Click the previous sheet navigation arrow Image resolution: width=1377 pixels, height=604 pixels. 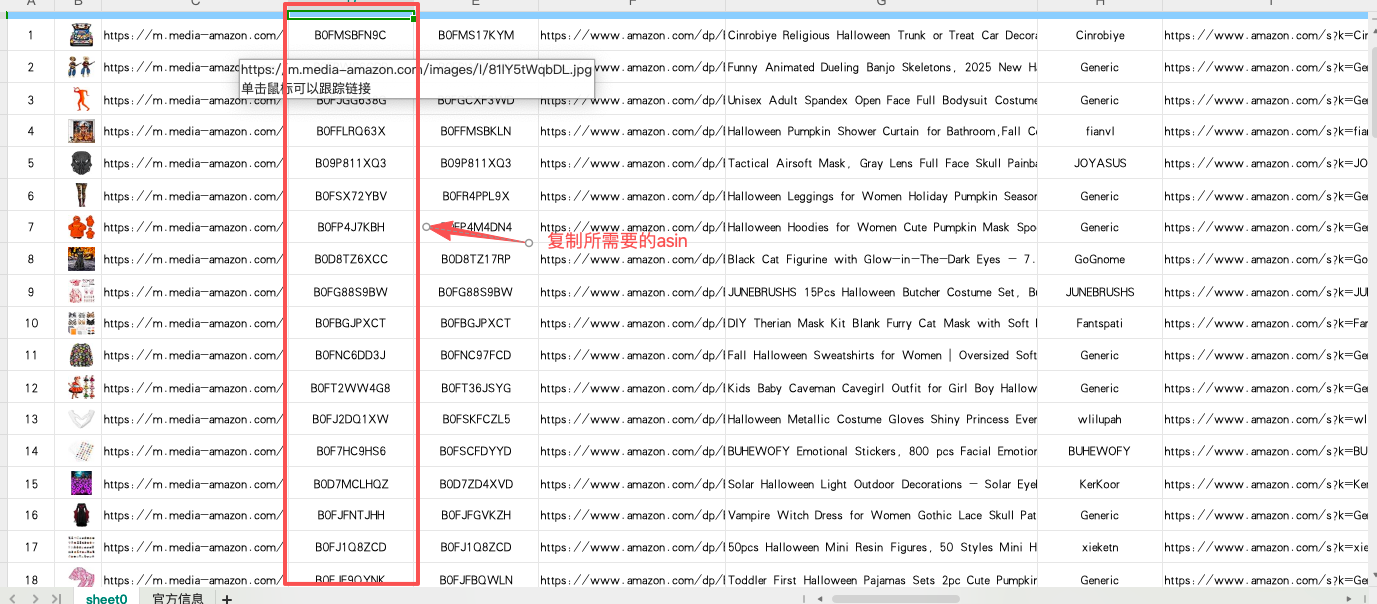[x=13, y=598]
